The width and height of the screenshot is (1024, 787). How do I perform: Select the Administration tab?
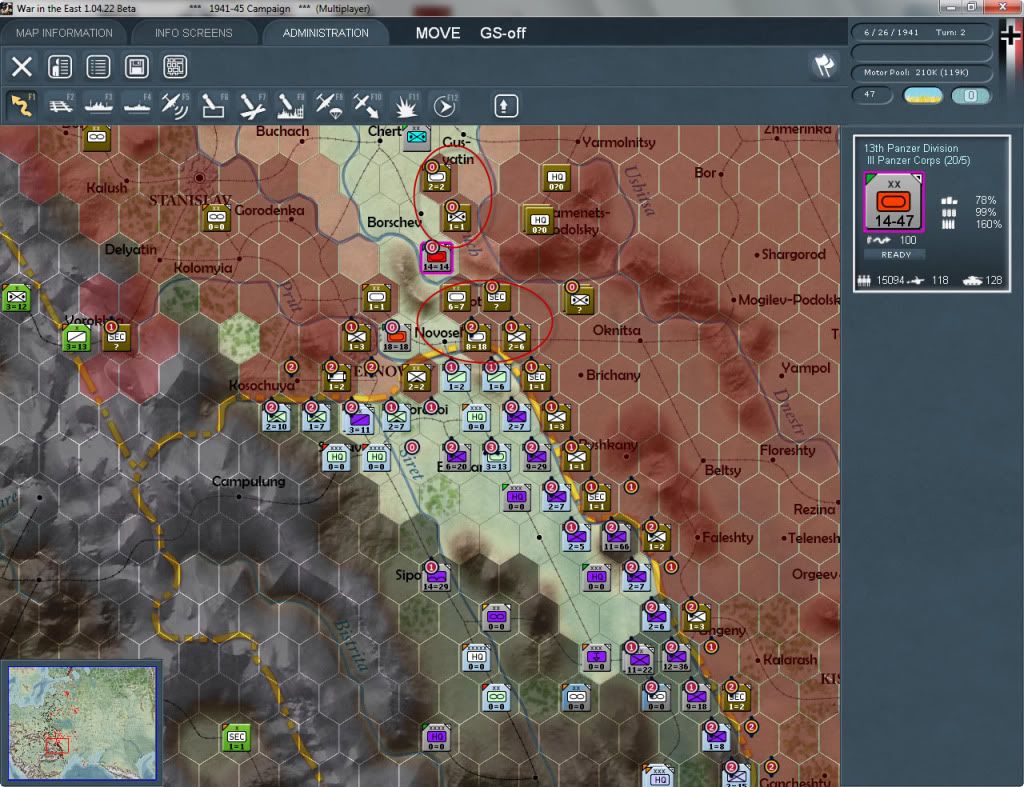pos(325,33)
